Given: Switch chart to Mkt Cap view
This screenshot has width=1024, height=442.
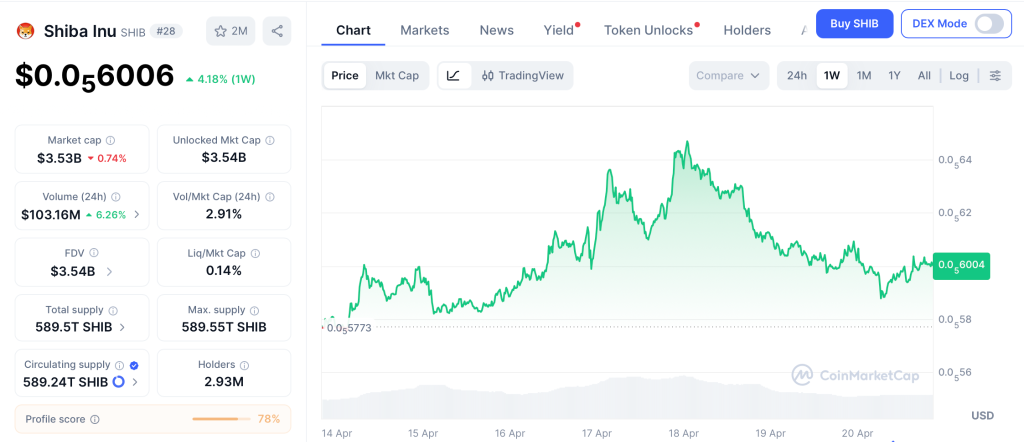Looking at the screenshot, I should [x=397, y=76].
